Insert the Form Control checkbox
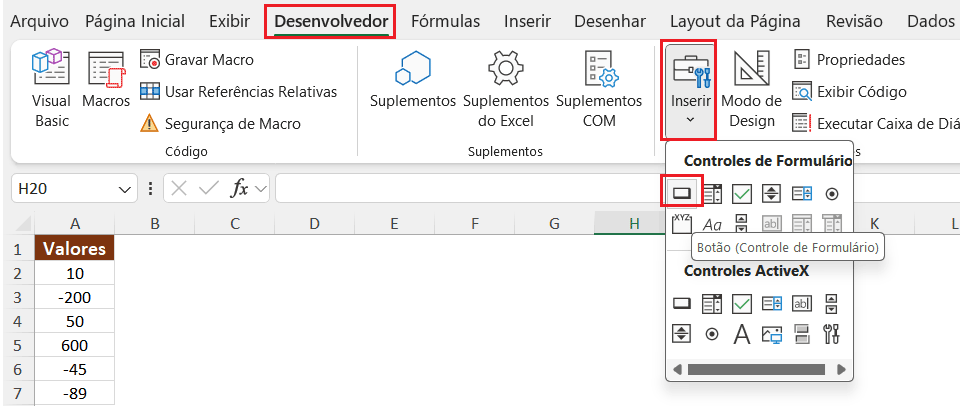 tap(741, 193)
